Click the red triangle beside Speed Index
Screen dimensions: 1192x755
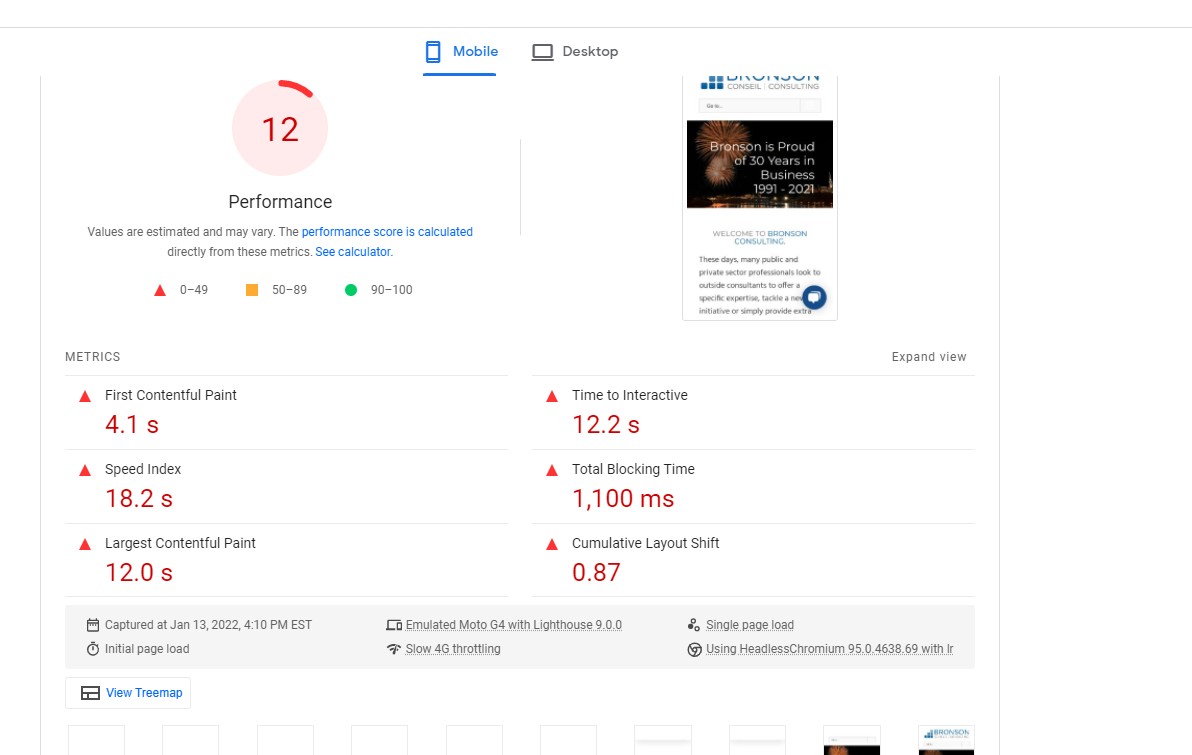point(85,471)
